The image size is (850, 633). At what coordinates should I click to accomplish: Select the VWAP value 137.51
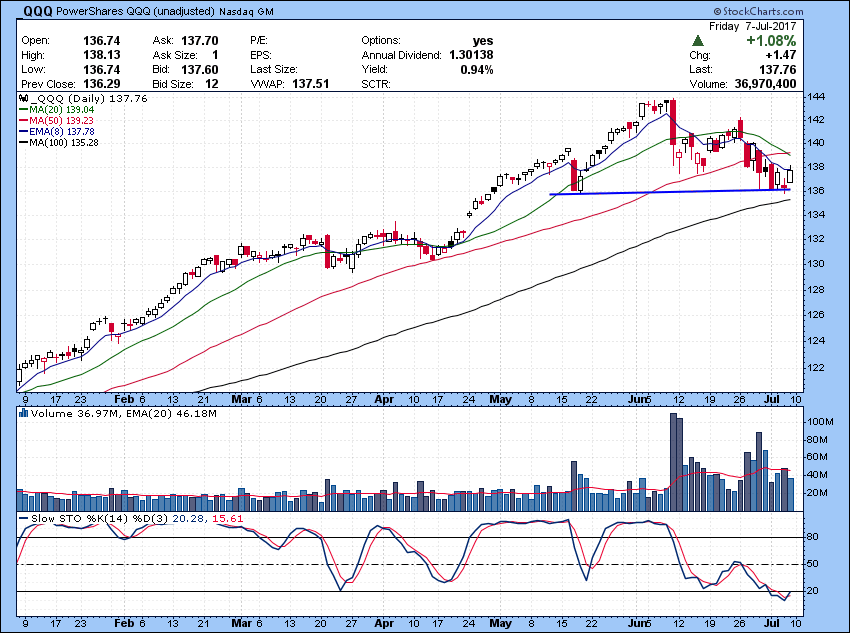tap(311, 84)
